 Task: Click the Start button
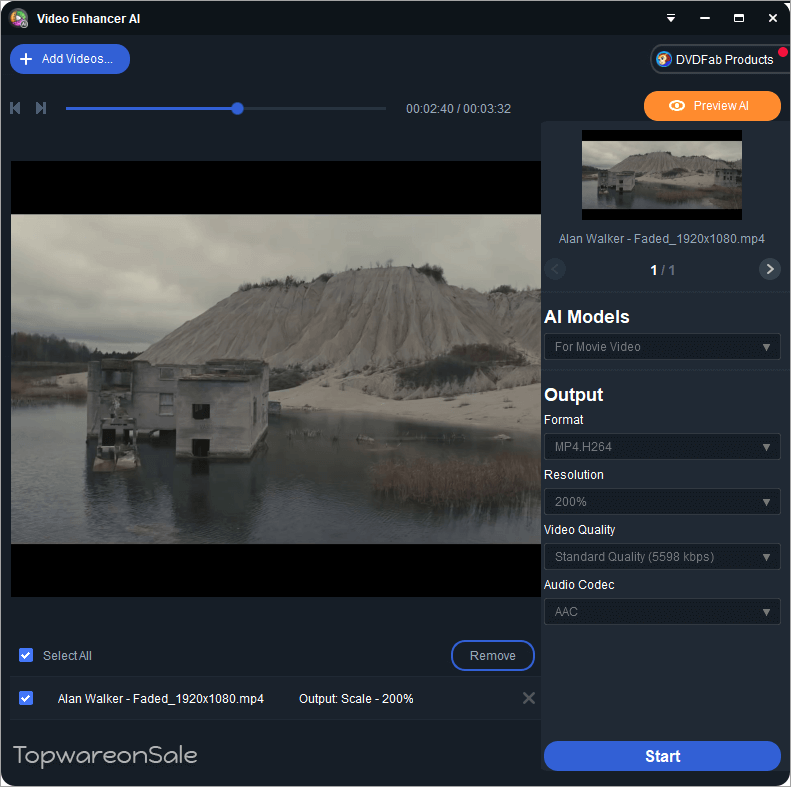(662, 756)
